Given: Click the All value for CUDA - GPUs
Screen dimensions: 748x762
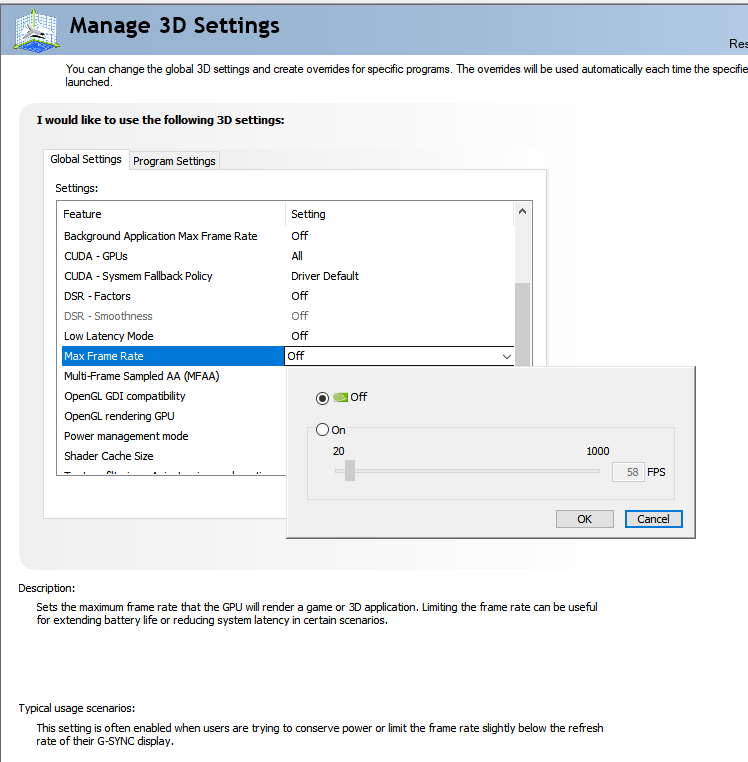Looking at the screenshot, I should (x=297, y=256).
